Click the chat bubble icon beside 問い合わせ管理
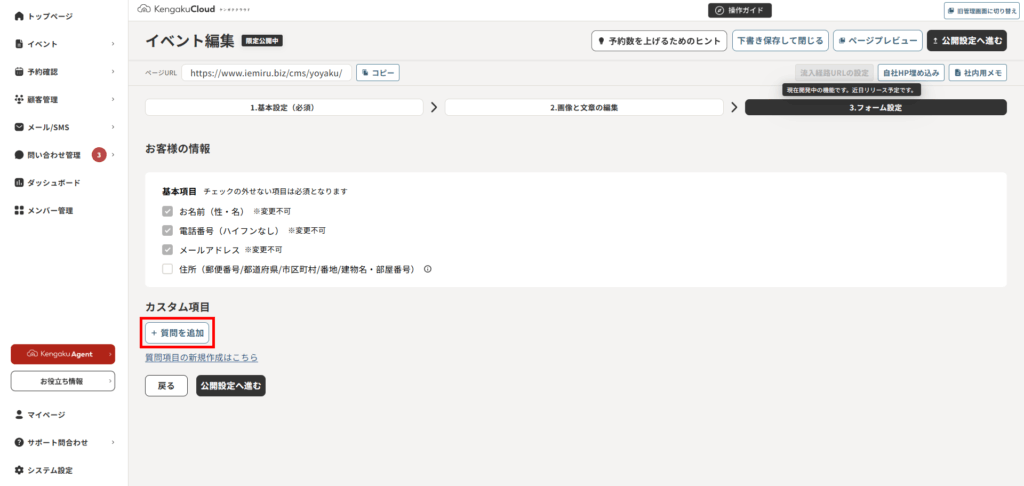 19,155
